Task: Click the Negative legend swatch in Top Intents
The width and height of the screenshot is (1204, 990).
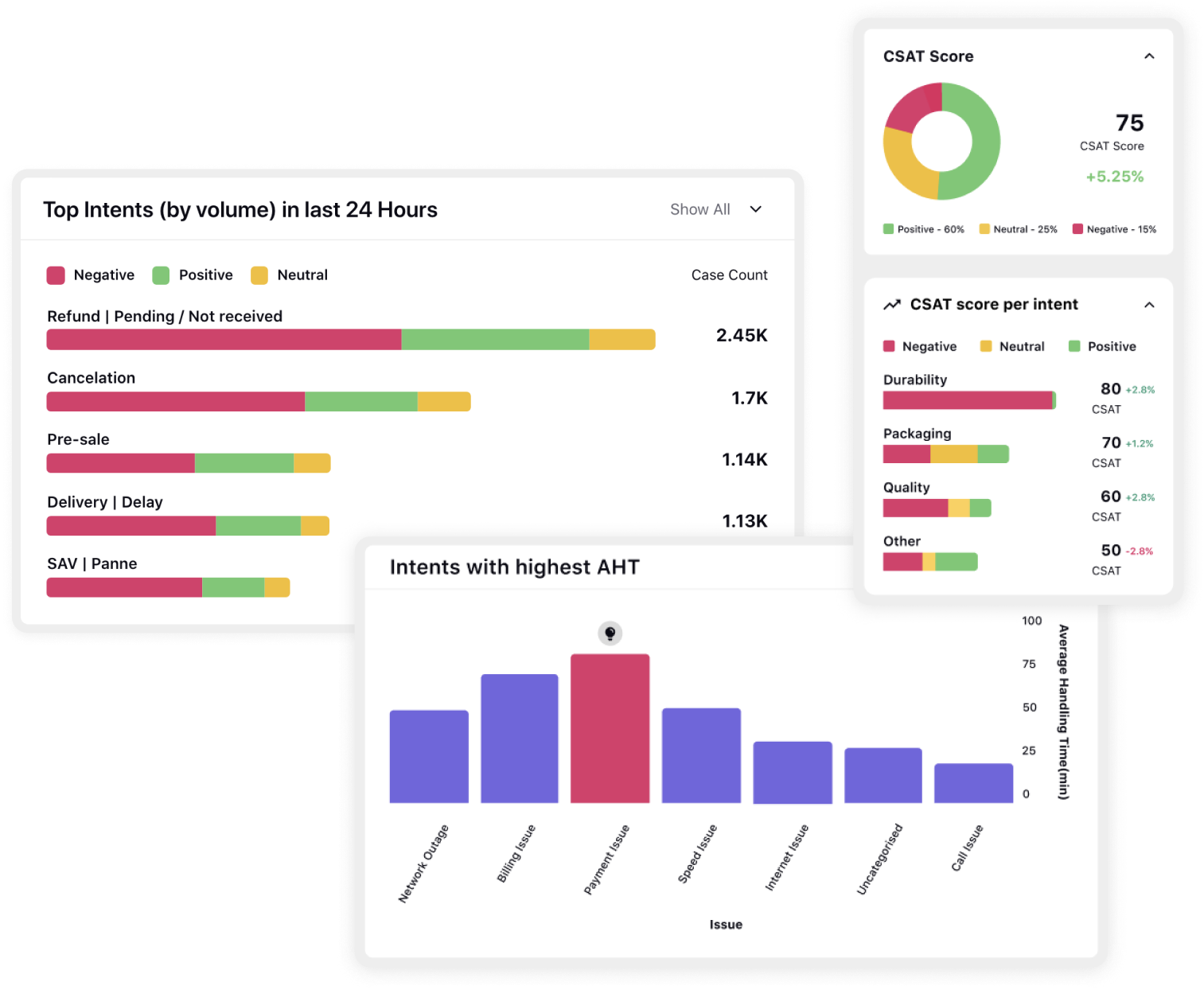Action: pyautogui.click(x=56, y=275)
